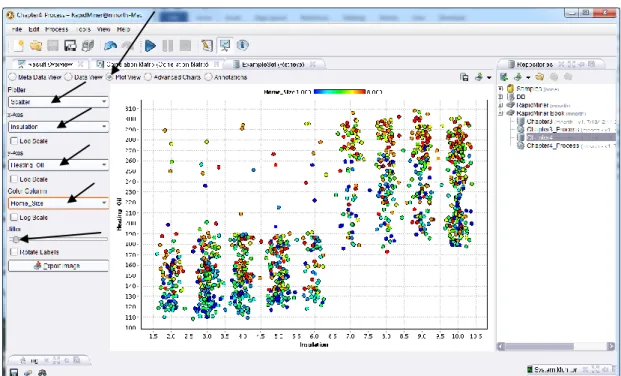
Task: Select the Data View radio button
Action: point(68,77)
